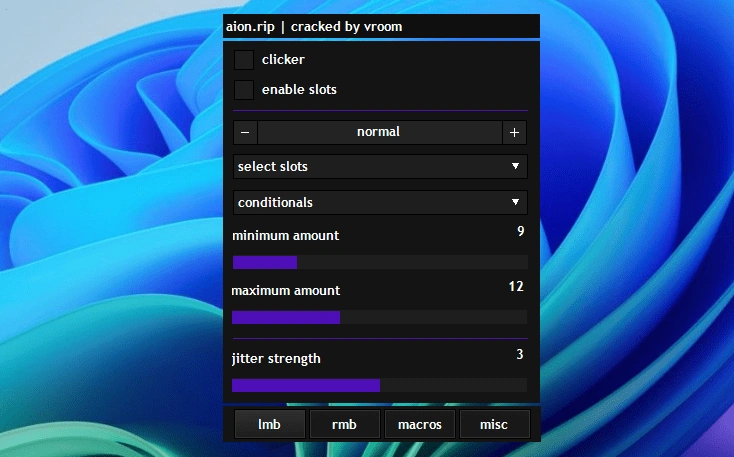Click the maximum amount label
The image size is (734, 457).
[x=286, y=291]
